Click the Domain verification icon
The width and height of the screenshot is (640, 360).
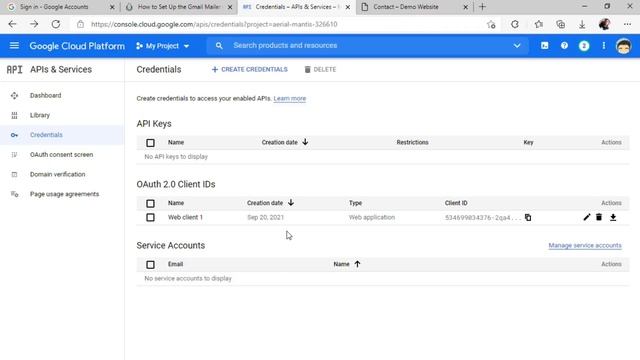14,174
